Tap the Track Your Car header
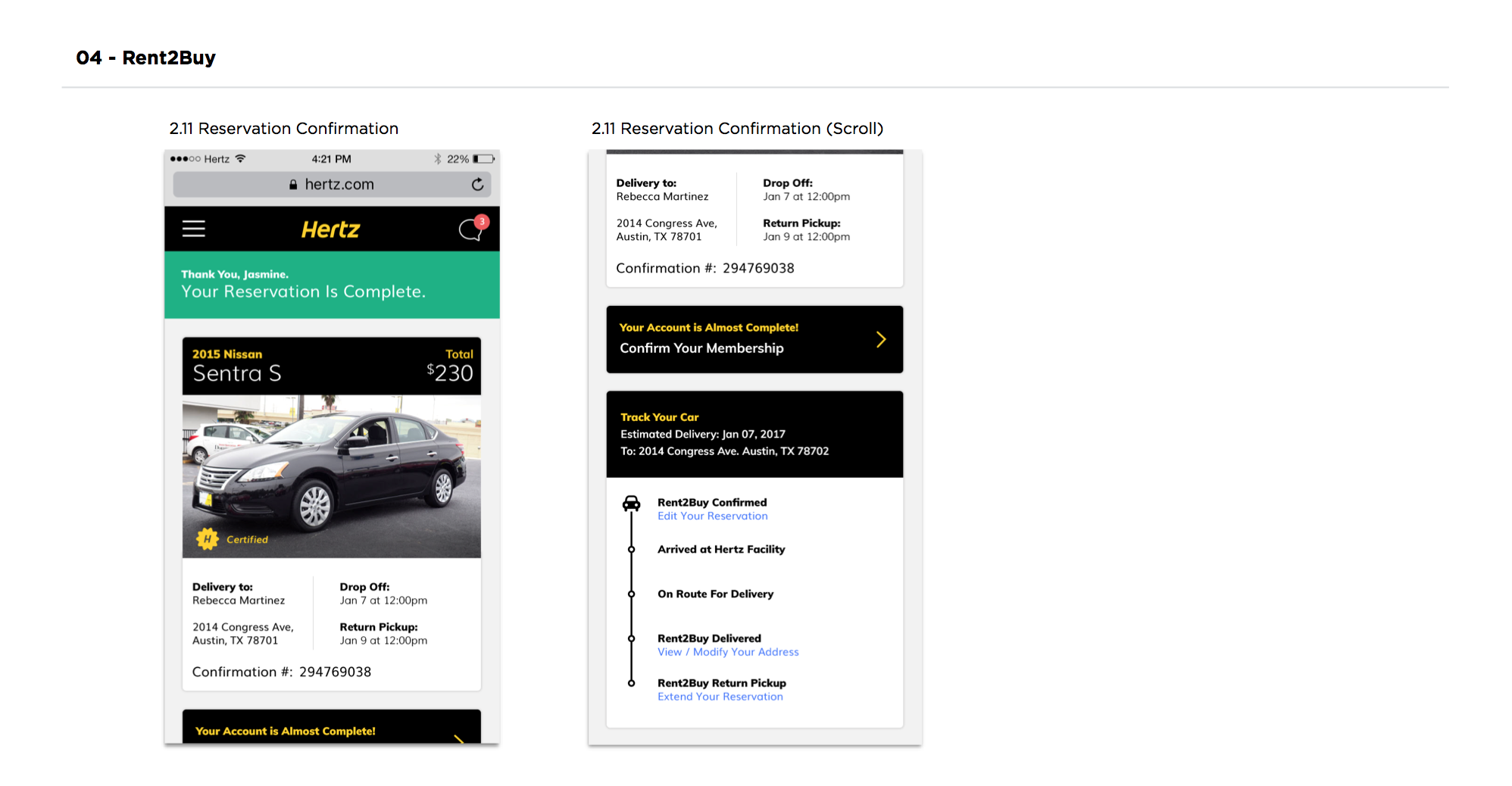Image resolution: width=1512 pixels, height=786 pixels. 659,417
